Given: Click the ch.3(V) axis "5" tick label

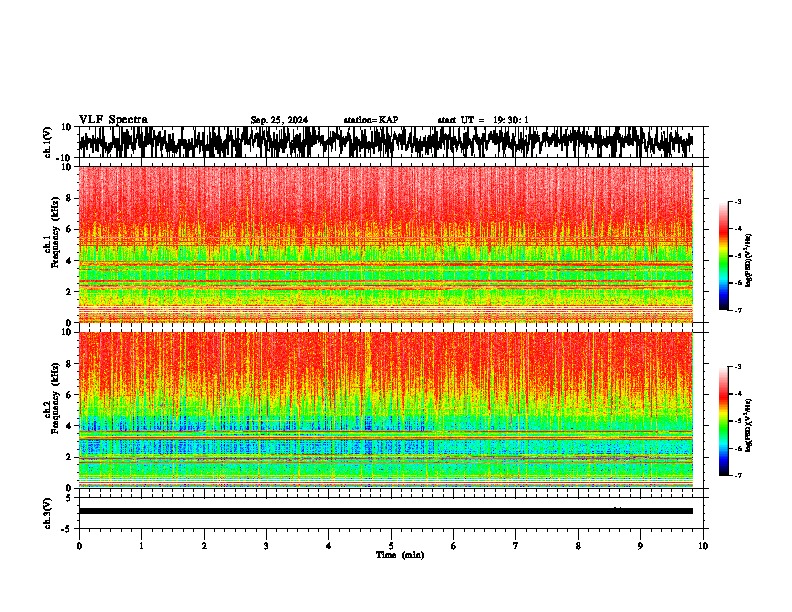Looking at the screenshot, I should (70, 498).
